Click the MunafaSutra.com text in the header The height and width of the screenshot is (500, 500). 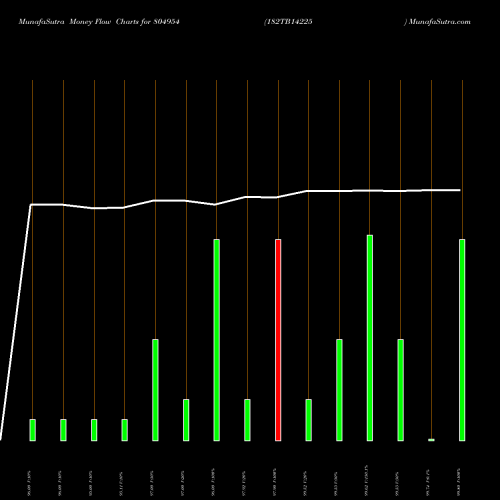click(439, 22)
